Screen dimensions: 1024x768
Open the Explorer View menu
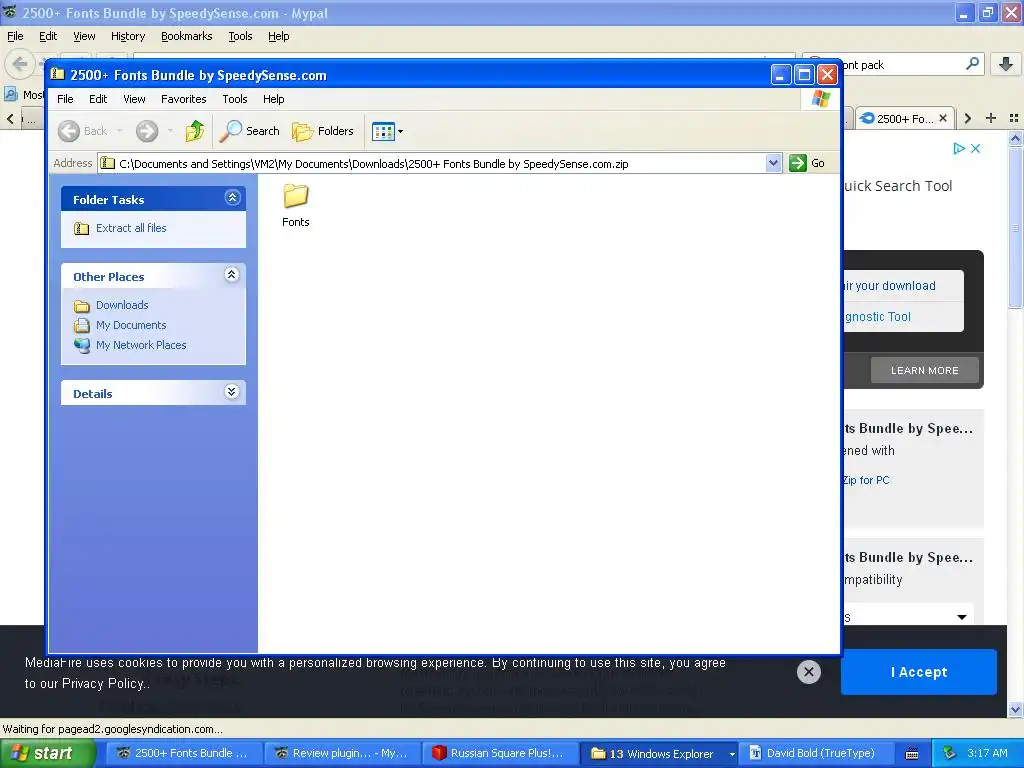coord(134,99)
